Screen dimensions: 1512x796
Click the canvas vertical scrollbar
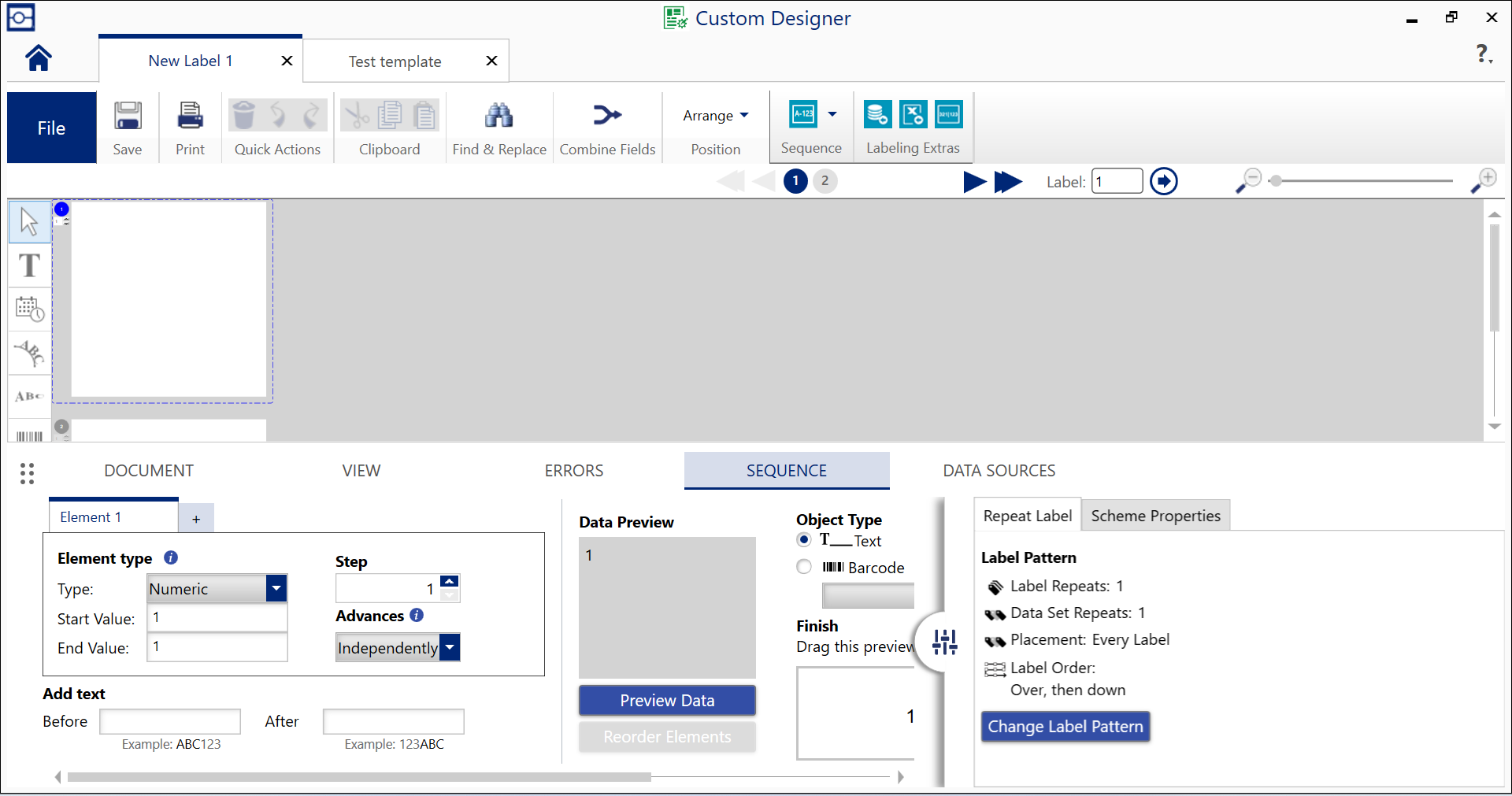click(x=1494, y=277)
